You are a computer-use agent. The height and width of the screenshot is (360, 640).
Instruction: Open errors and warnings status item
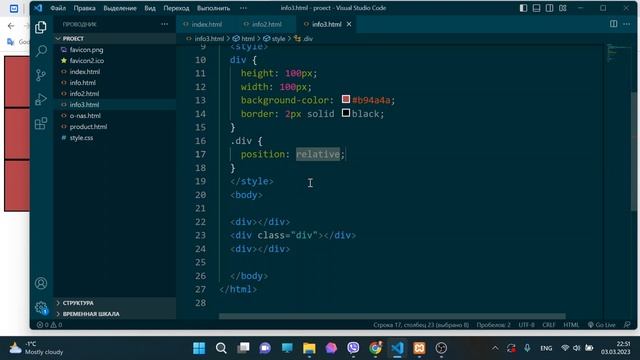[x=49, y=325]
